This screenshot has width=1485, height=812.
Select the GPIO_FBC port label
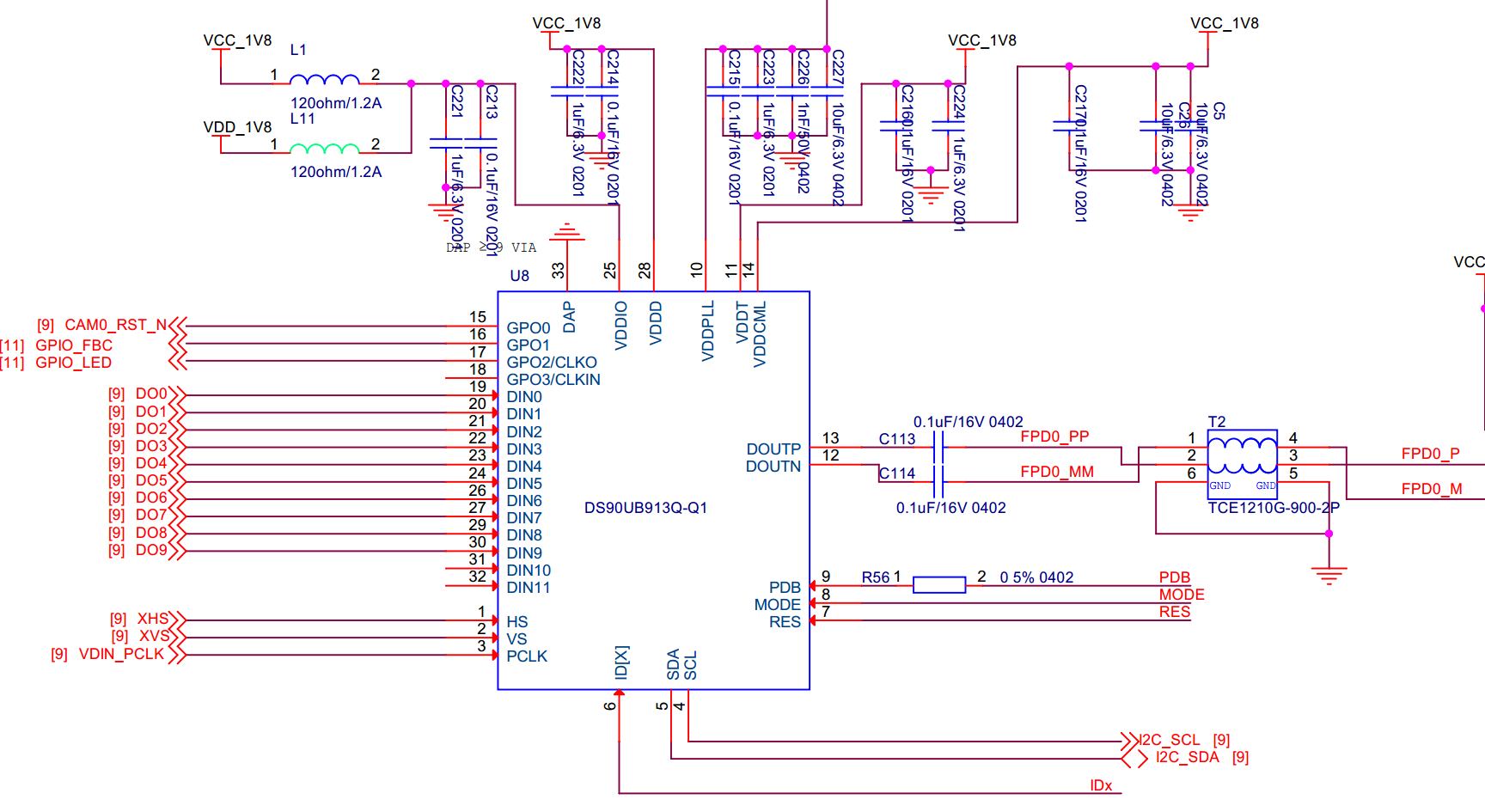click(x=74, y=345)
